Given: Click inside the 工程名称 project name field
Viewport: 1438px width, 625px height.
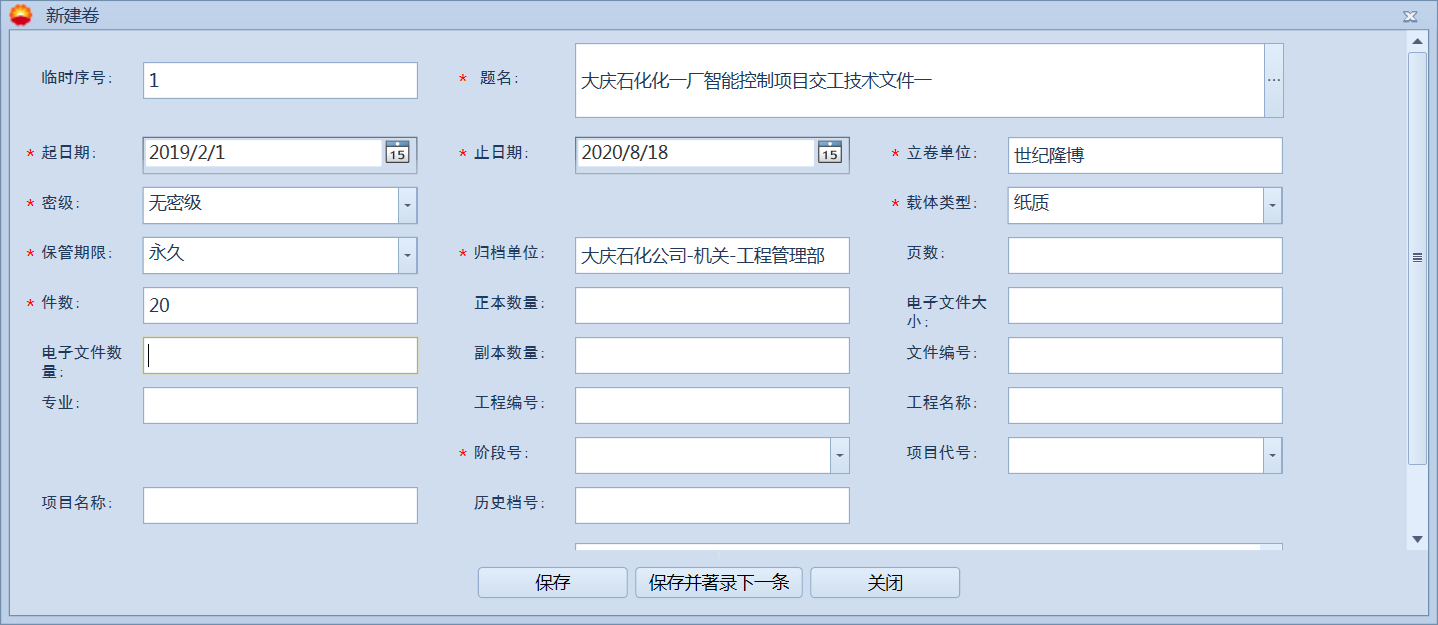Looking at the screenshot, I should tap(1144, 405).
